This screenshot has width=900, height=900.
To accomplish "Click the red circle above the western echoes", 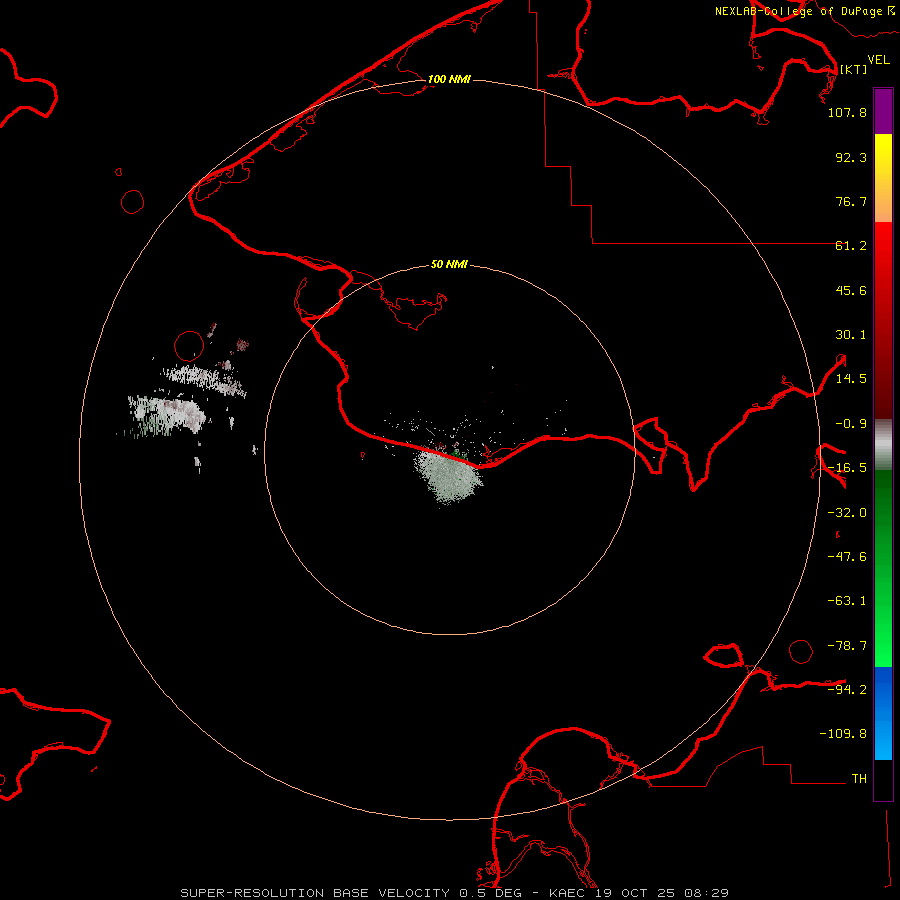I will point(189,346).
